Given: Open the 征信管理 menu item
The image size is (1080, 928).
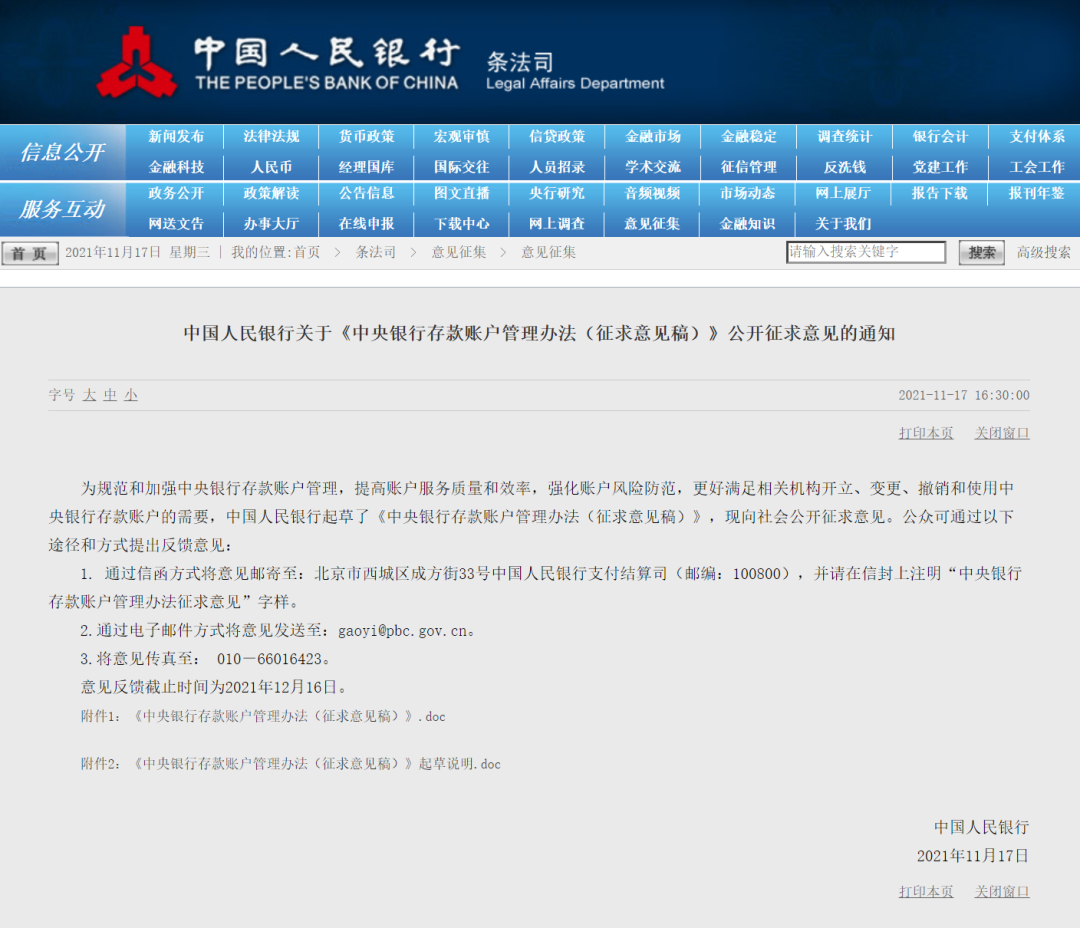Looking at the screenshot, I should pyautogui.click(x=749, y=167).
